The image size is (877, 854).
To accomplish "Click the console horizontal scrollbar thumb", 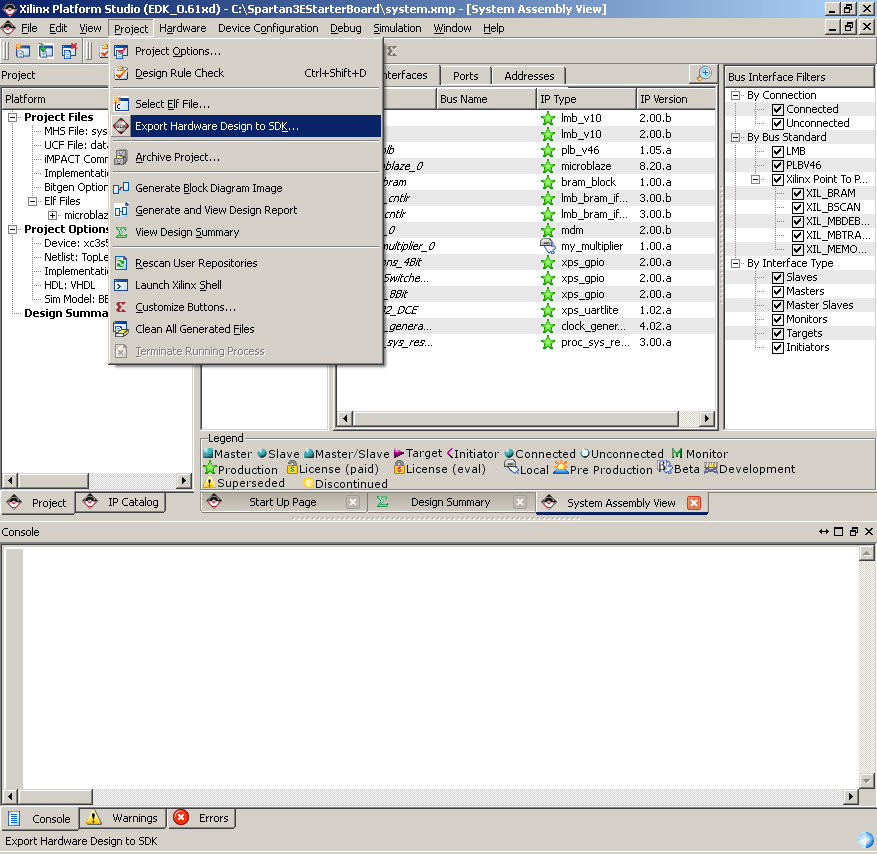I will (54, 796).
